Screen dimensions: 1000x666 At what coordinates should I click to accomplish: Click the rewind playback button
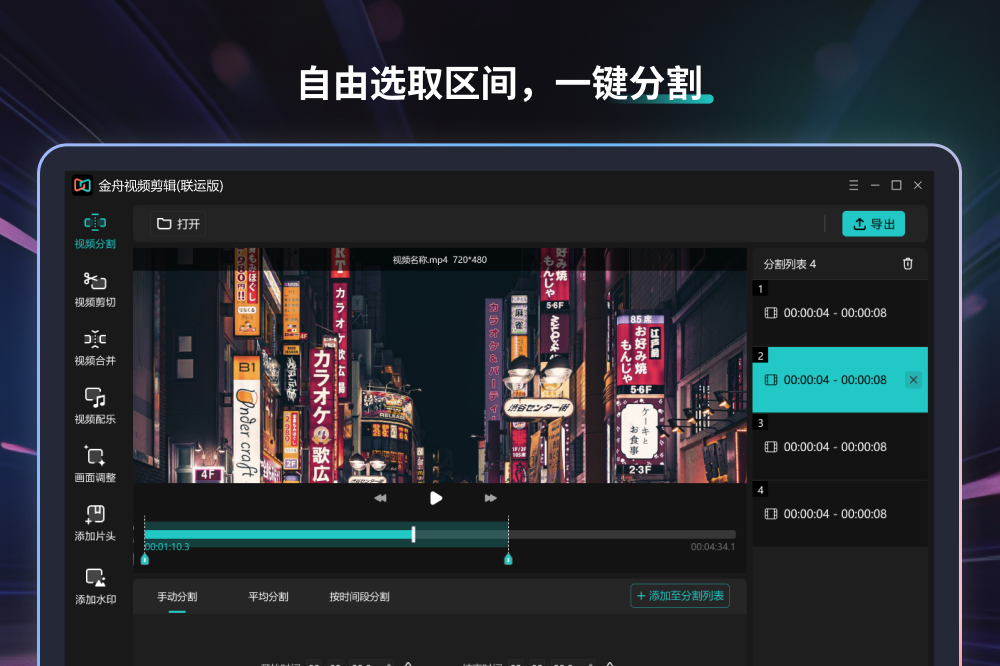[380, 498]
